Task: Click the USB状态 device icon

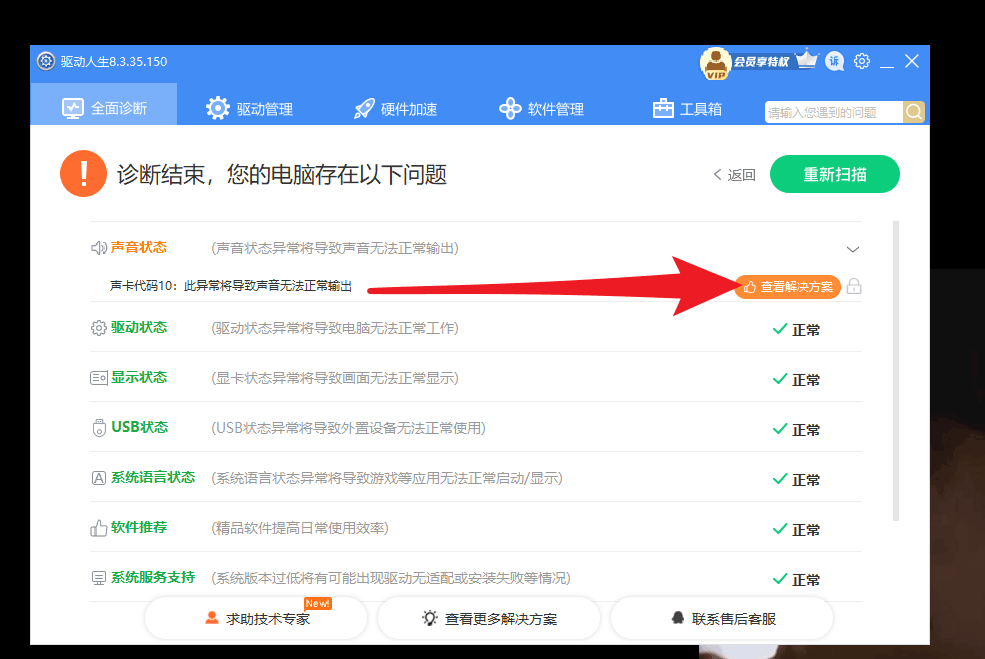Action: pos(99,428)
